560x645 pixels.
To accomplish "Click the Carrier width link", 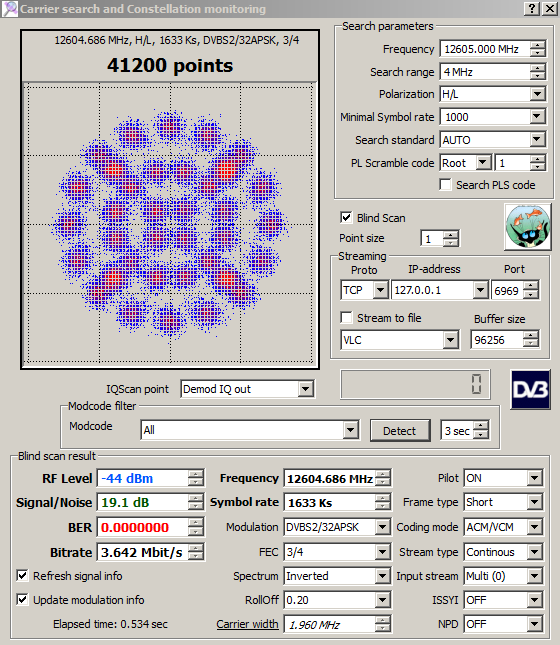I will [x=247, y=624].
